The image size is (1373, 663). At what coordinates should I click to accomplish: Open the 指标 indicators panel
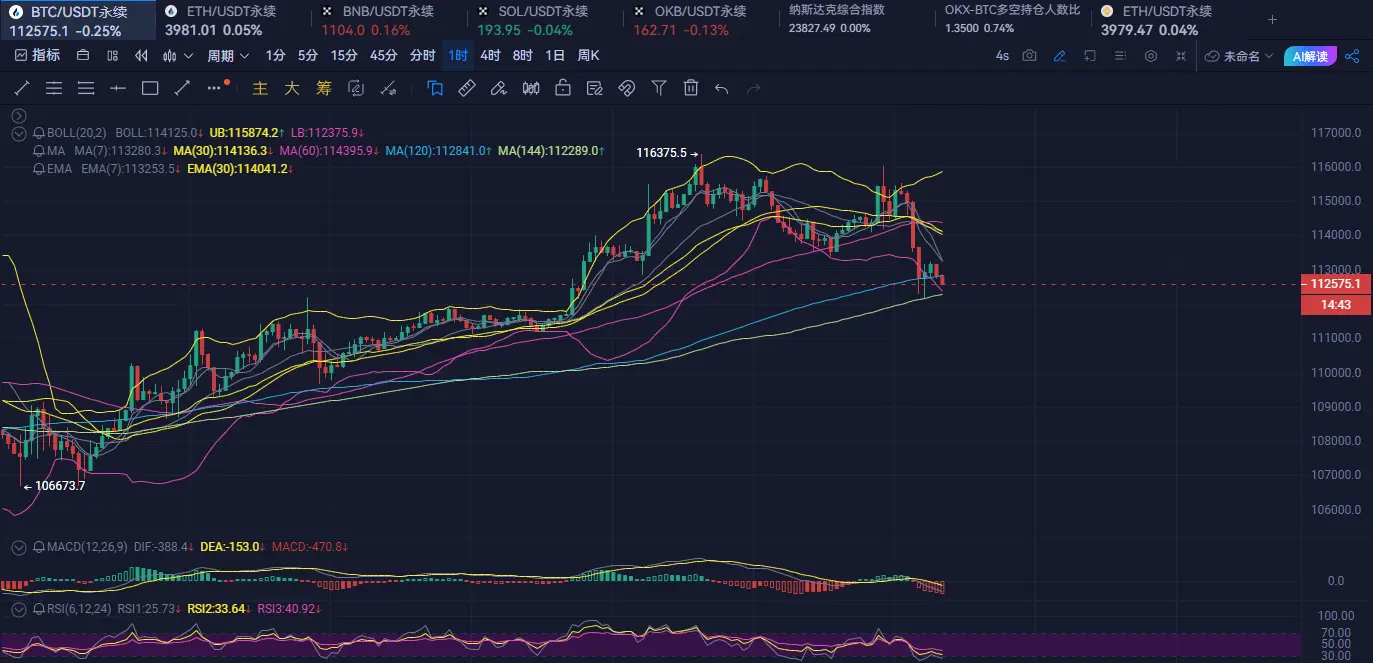tap(37, 56)
